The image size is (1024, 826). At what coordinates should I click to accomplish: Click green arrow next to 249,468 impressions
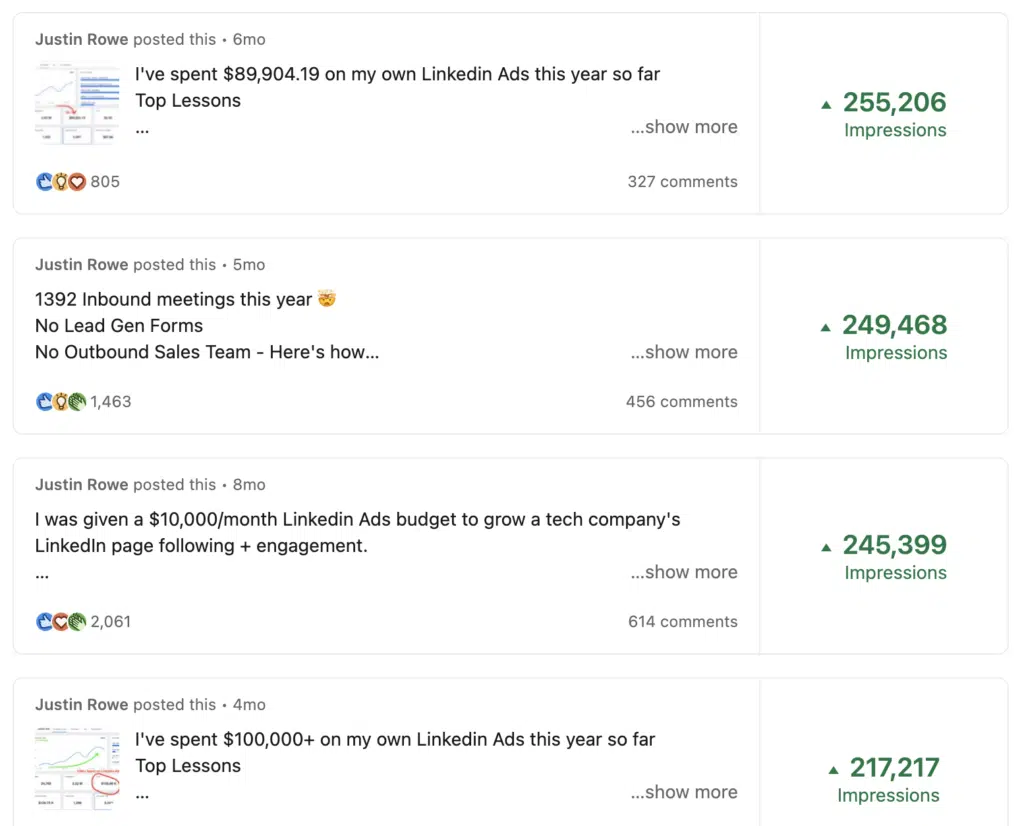click(825, 327)
